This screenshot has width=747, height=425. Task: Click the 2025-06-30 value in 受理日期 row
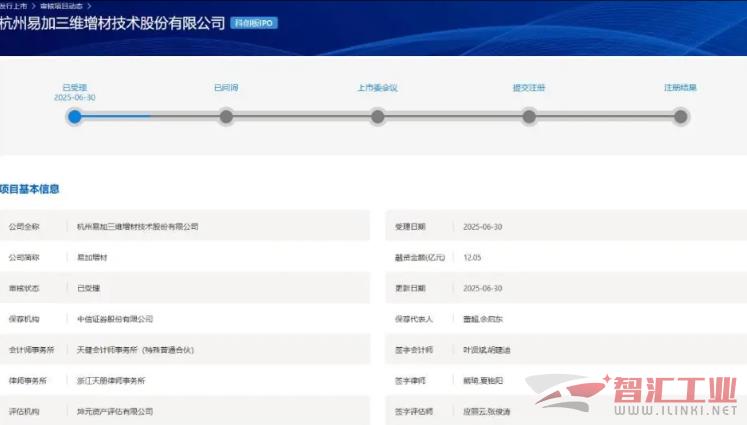click(483, 227)
